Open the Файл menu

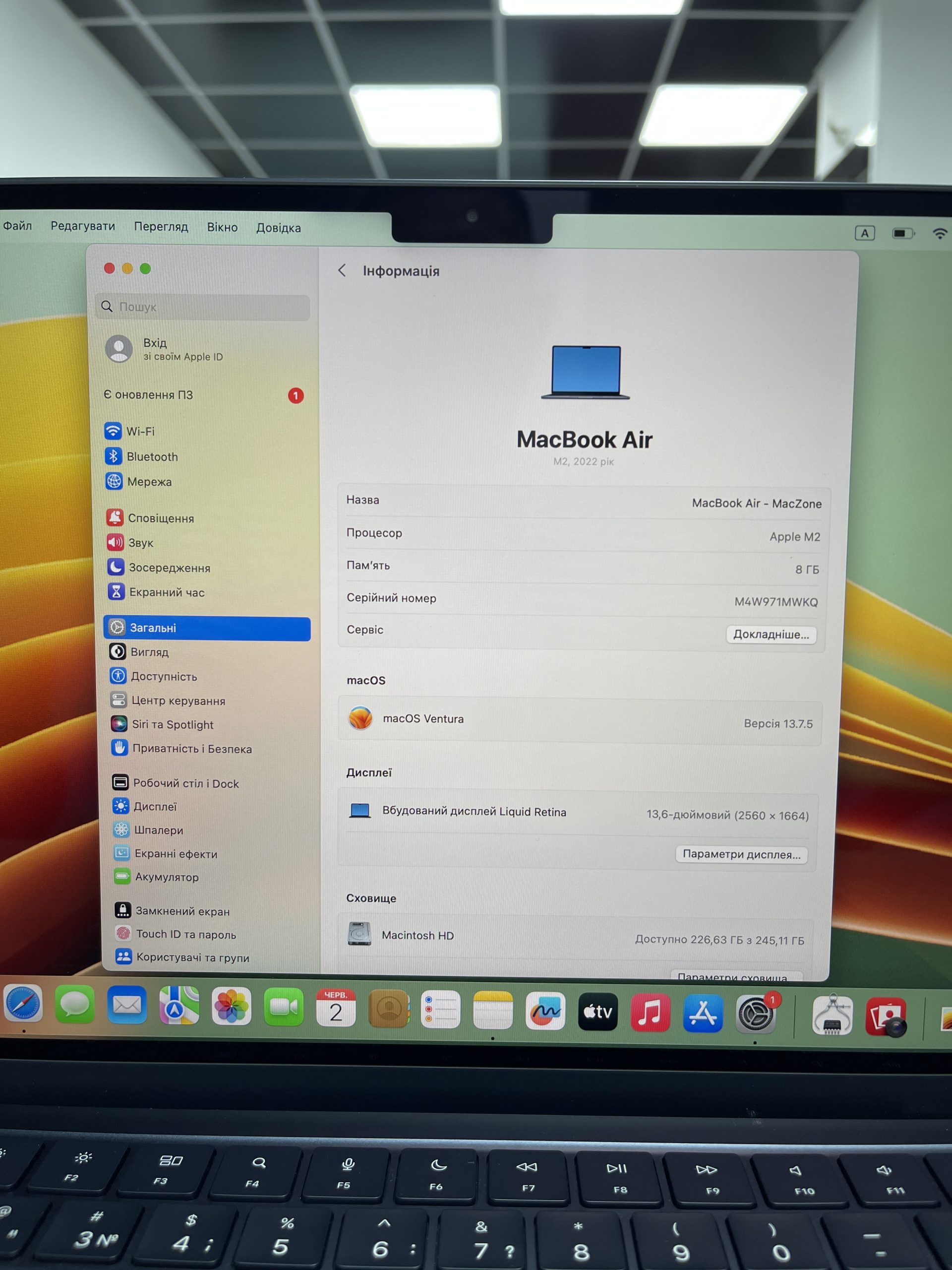[17, 225]
